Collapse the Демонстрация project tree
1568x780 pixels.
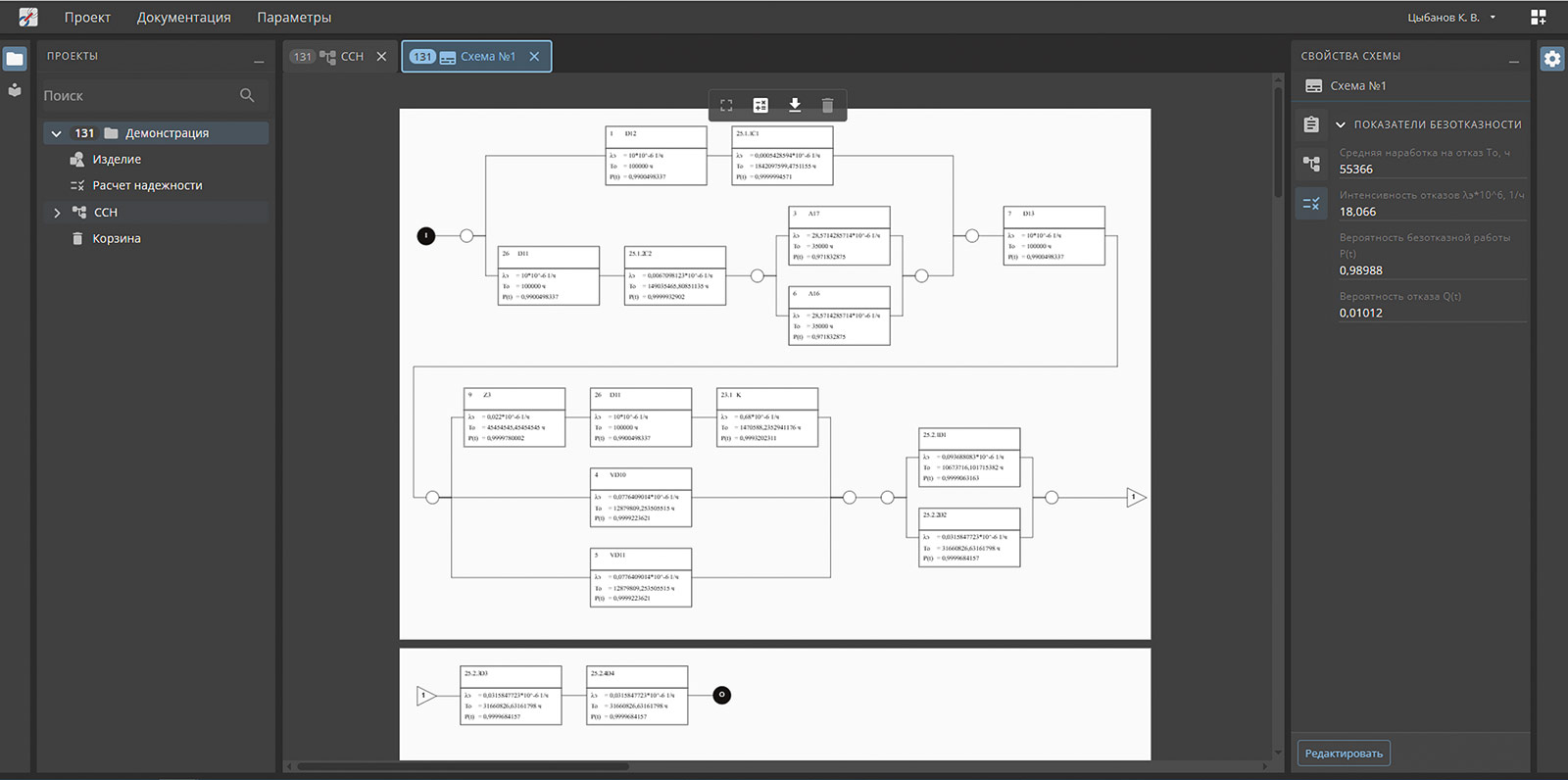57,133
